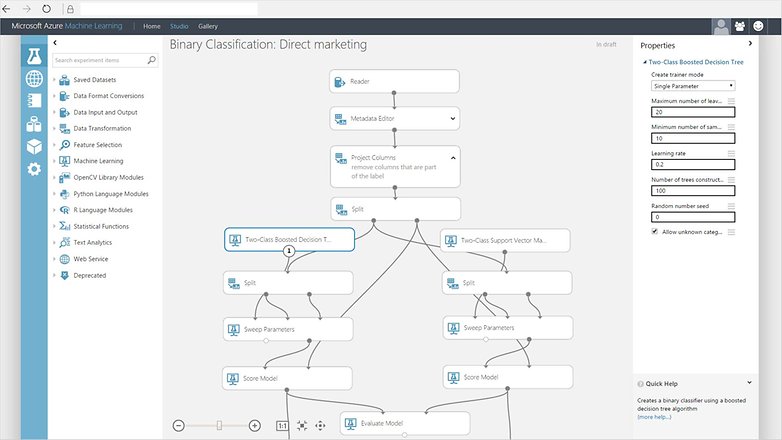Click Minimum number of samples input field
Image resolution: width=782 pixels, height=440 pixels.
693,138
